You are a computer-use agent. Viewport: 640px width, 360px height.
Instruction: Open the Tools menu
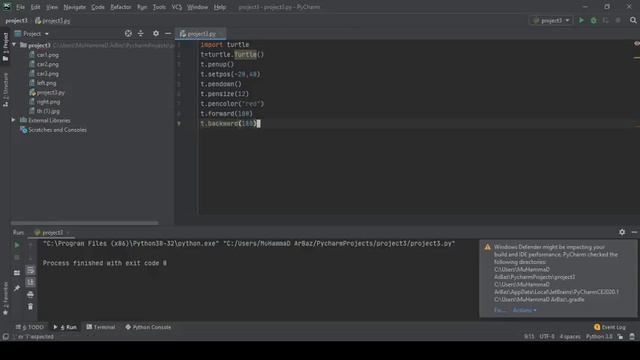click(159, 7)
